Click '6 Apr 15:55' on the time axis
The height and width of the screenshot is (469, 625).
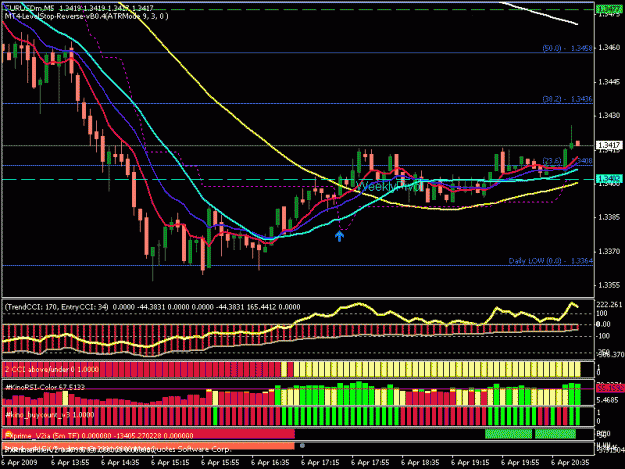[x=220, y=463]
